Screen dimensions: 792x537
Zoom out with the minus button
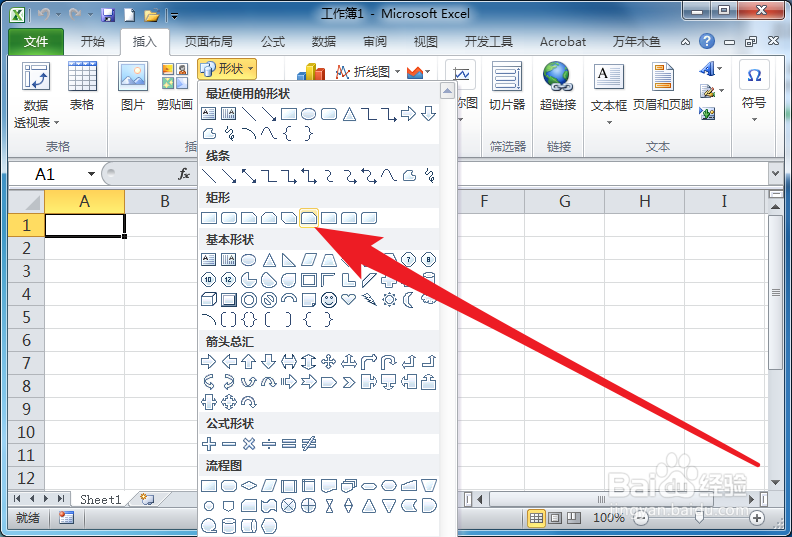coord(640,518)
